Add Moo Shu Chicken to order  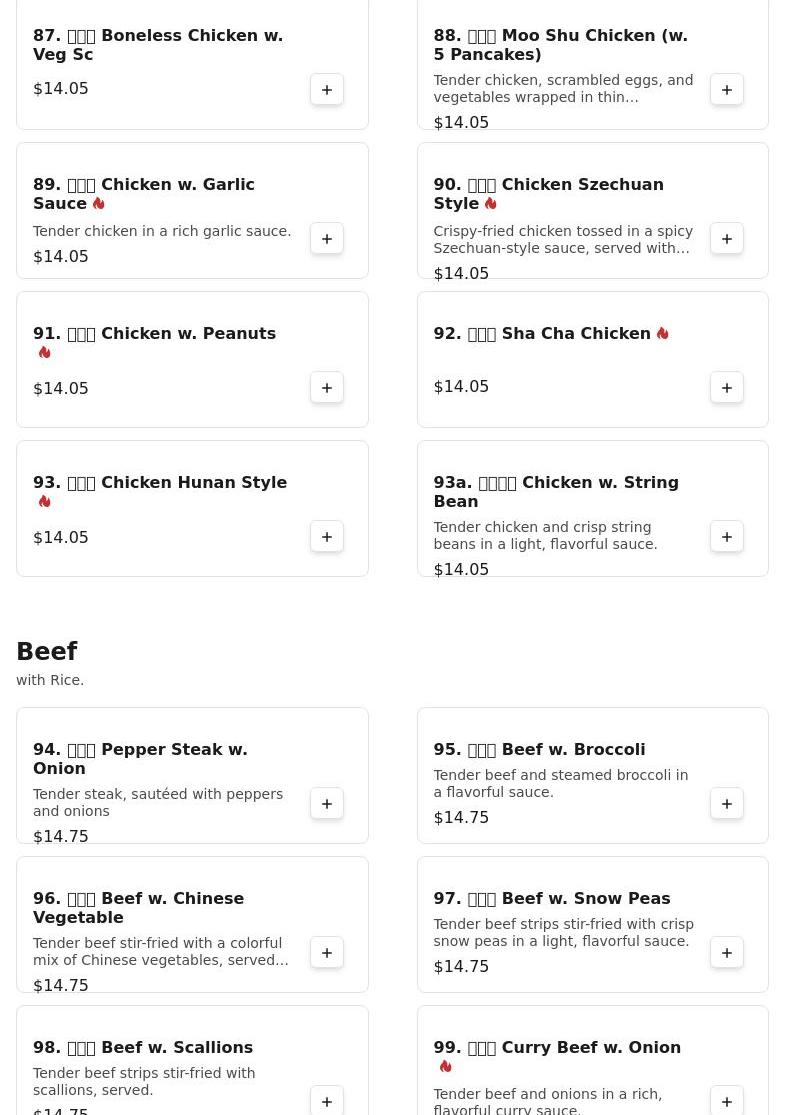click(x=727, y=90)
